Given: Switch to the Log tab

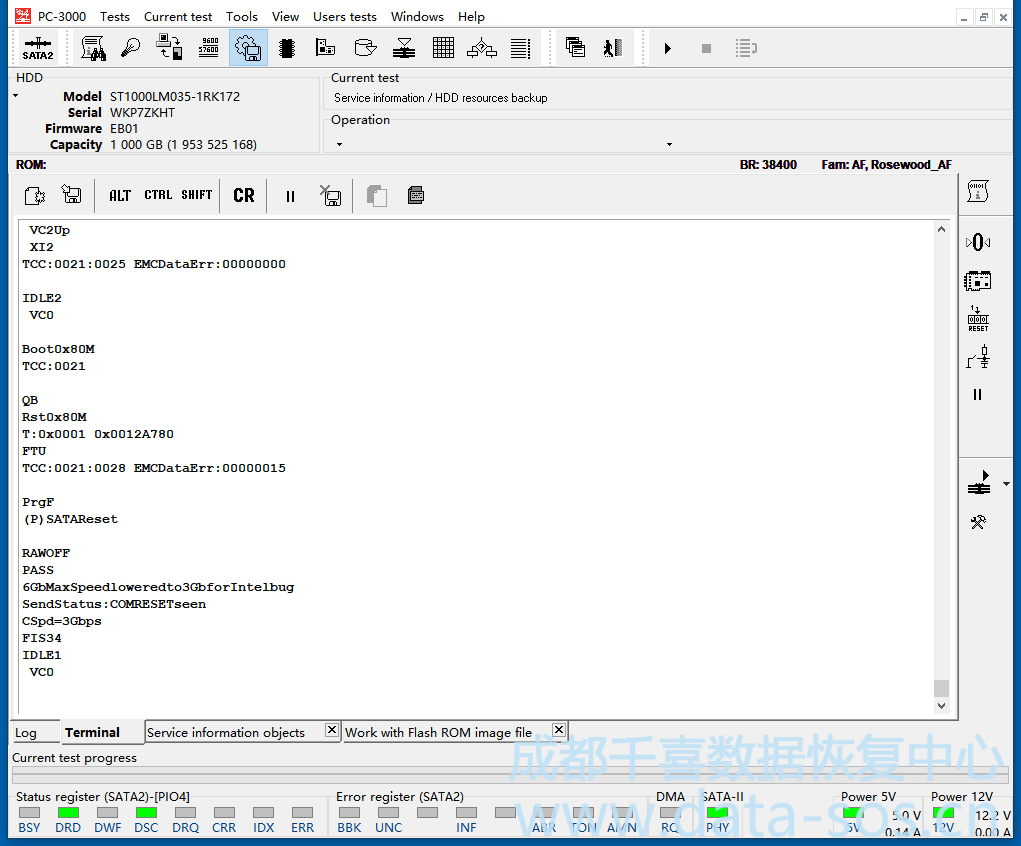Looking at the screenshot, I should click(x=26, y=733).
